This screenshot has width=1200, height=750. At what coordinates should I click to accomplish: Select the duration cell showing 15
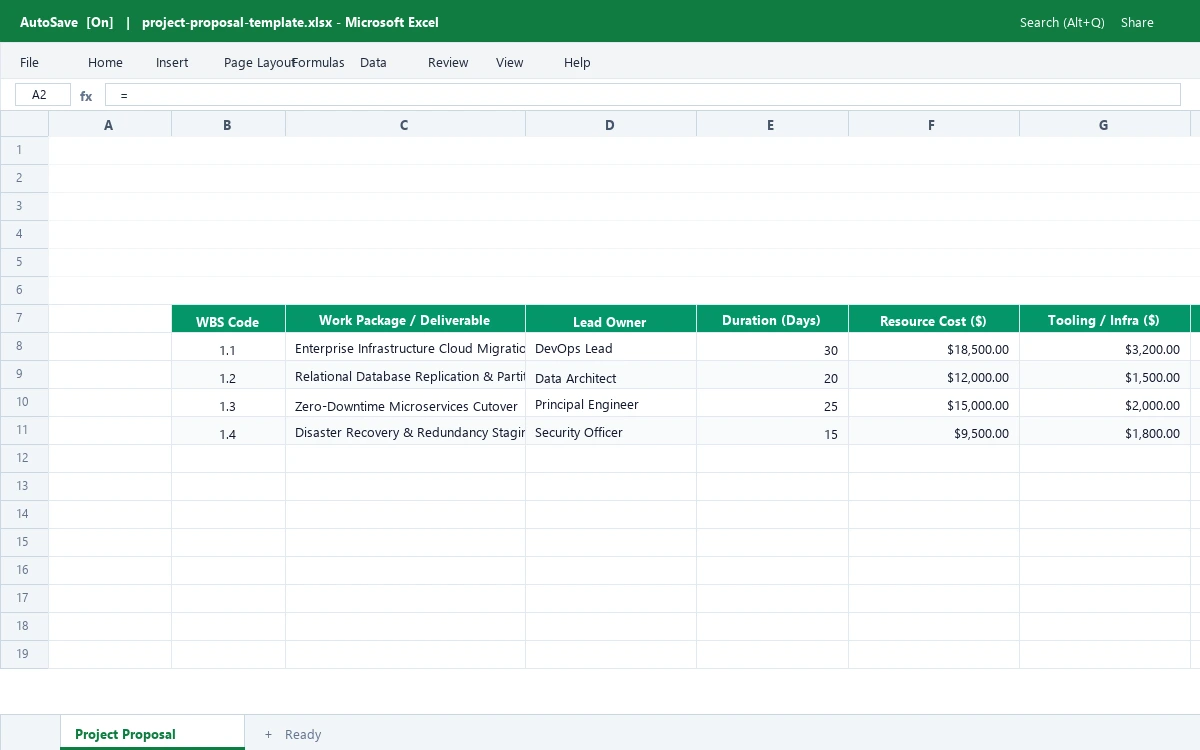[772, 431]
